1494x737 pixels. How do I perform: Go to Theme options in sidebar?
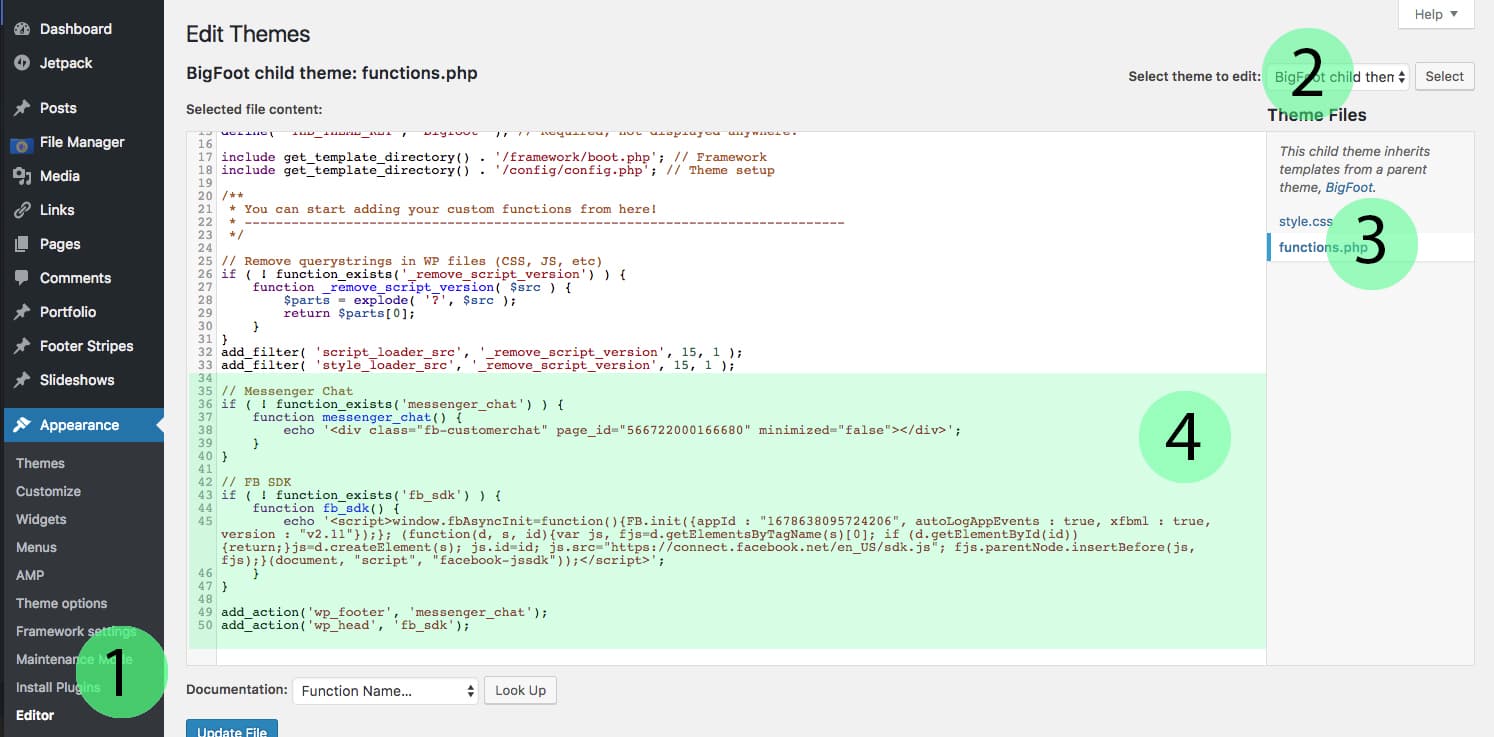[61, 603]
